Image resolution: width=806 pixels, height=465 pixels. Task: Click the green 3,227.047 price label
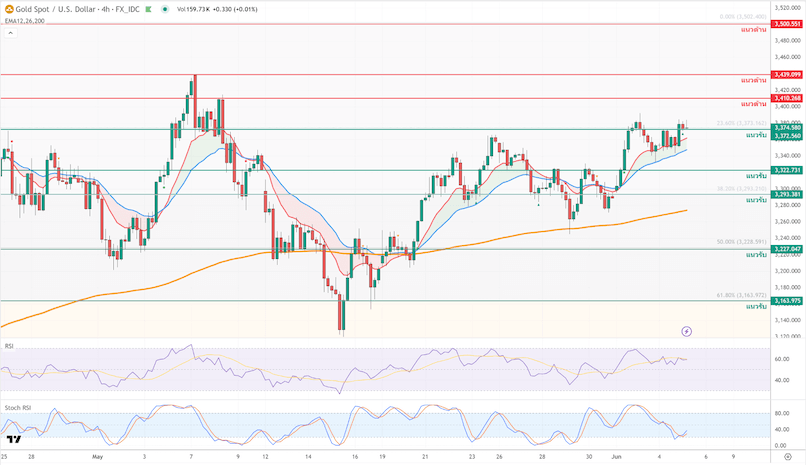click(x=787, y=249)
